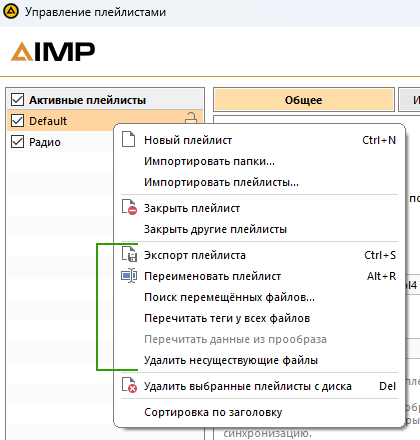The width and height of the screenshot is (420, 440).
Task: Click the close playlist red-minus icon
Action: [x=129, y=207]
